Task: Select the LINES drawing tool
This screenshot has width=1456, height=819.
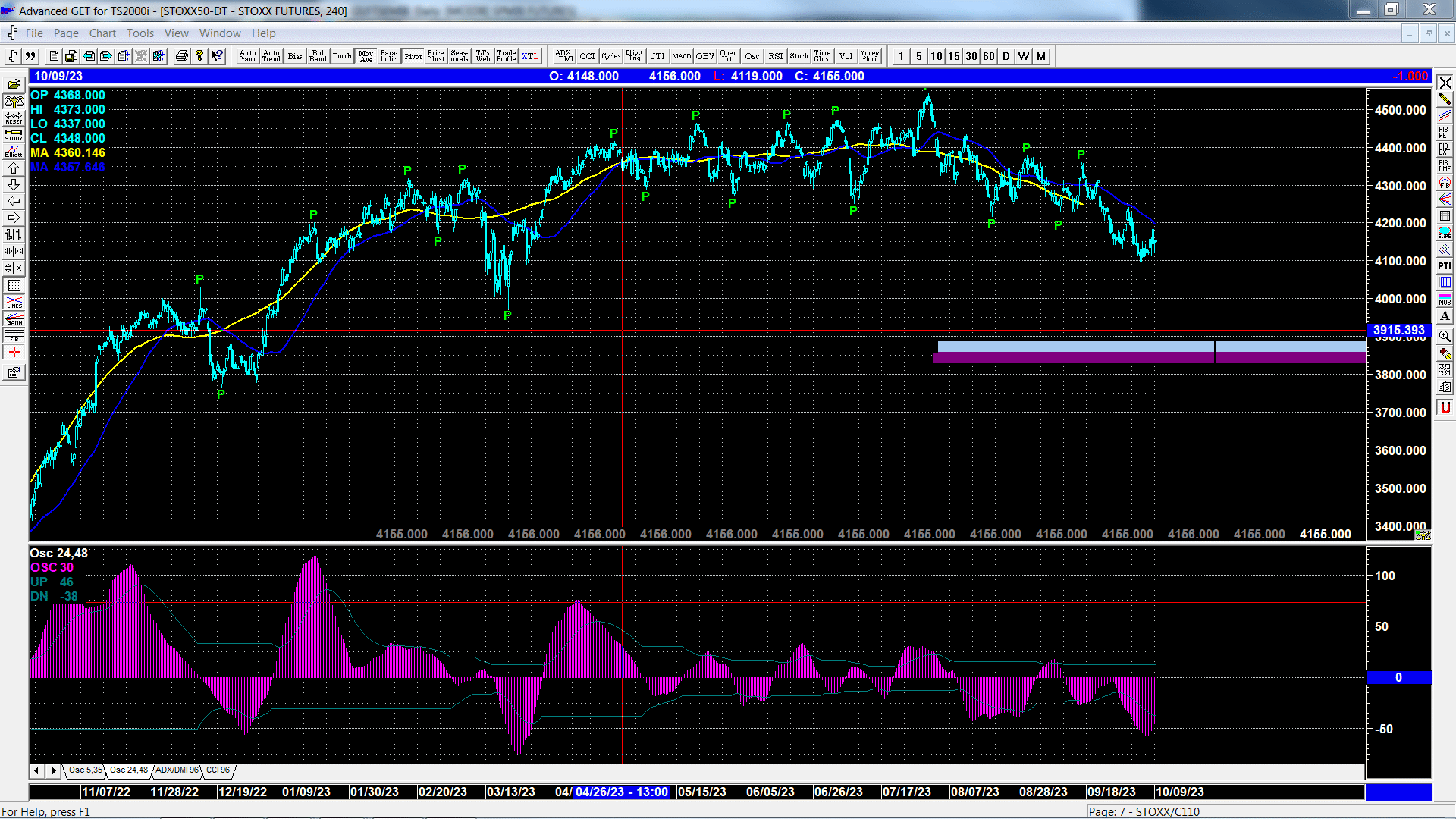Action: (14, 302)
